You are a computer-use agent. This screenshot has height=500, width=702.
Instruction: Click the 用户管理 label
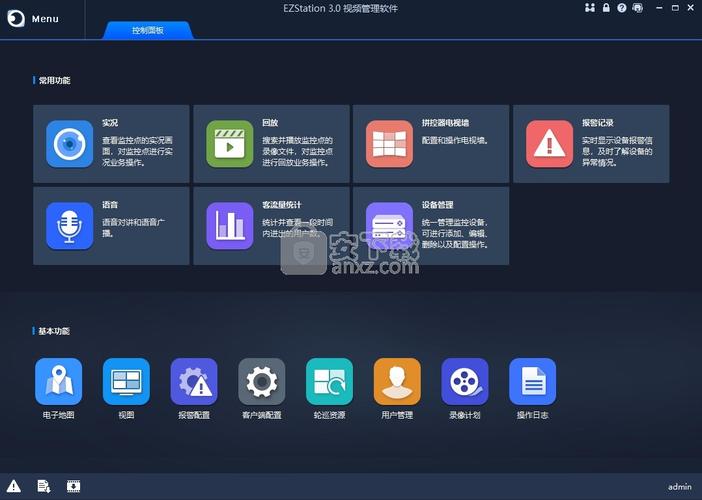tap(397, 415)
